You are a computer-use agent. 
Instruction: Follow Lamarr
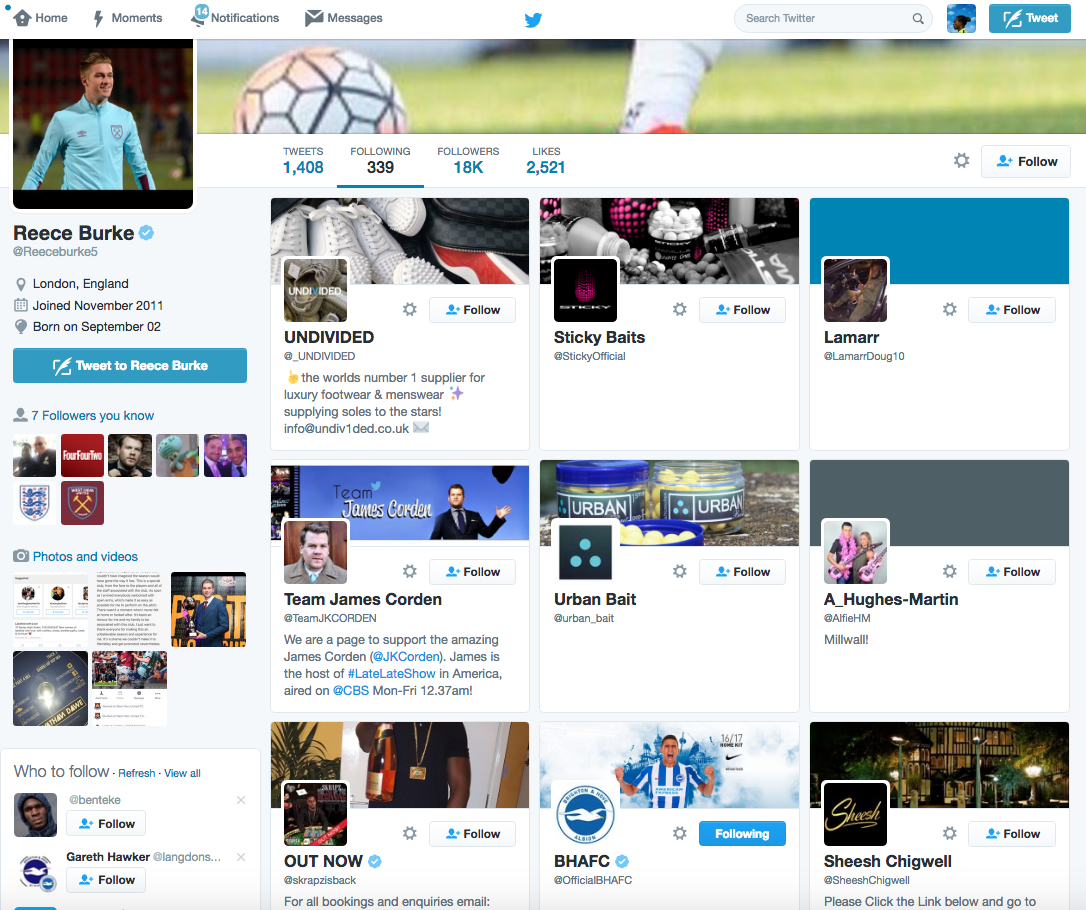[1012, 310]
